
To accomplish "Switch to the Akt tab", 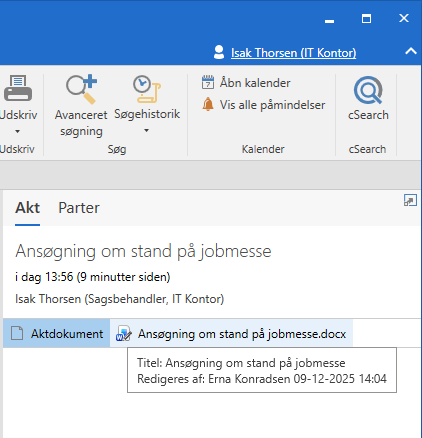I will coord(27,208).
